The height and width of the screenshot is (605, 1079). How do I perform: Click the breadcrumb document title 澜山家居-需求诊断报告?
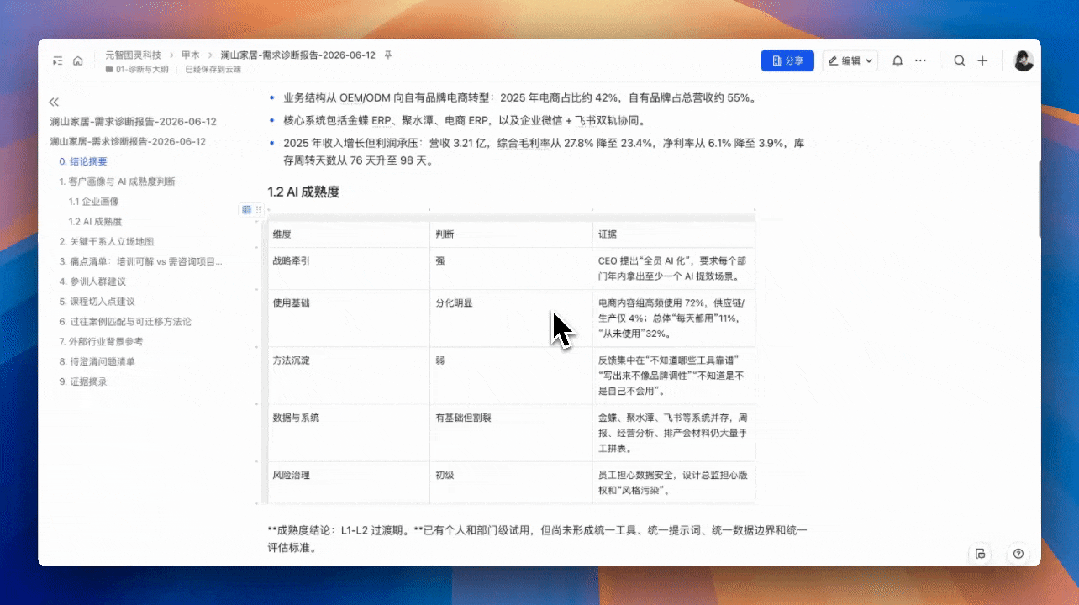pyautogui.click(x=298, y=55)
